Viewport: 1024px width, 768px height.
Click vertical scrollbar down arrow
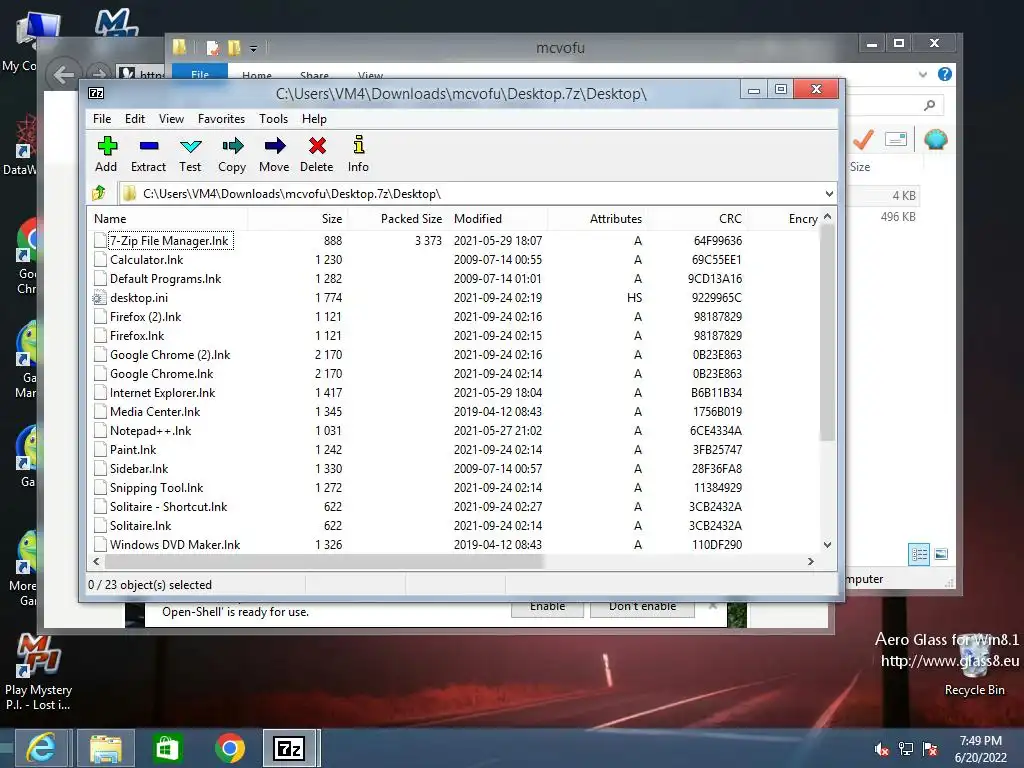827,545
